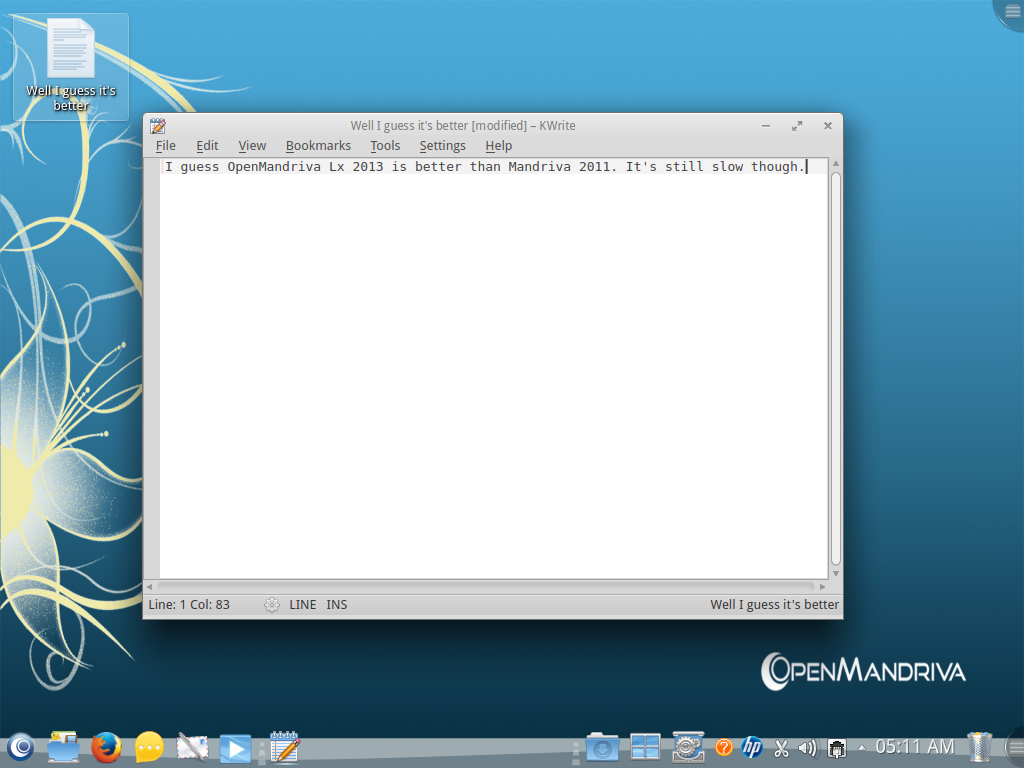Open the trash can in the panel
Viewport: 1024px width, 768px height.
[x=979, y=747]
